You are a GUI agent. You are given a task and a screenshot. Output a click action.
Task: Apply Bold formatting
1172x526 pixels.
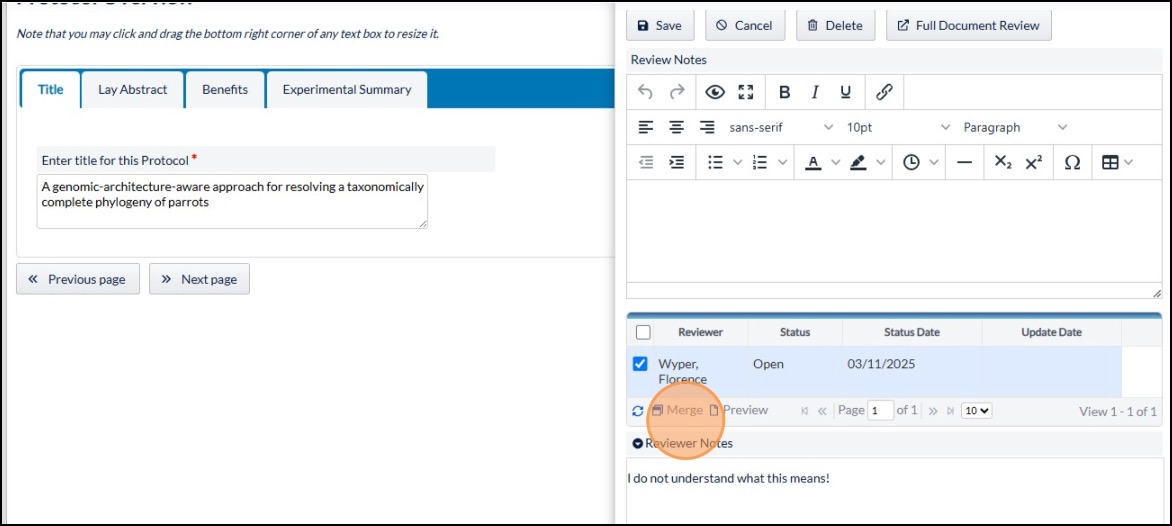(x=784, y=92)
